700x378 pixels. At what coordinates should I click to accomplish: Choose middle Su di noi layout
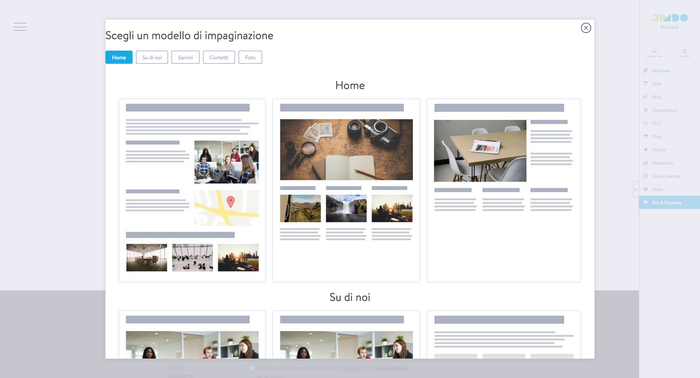coord(346,335)
